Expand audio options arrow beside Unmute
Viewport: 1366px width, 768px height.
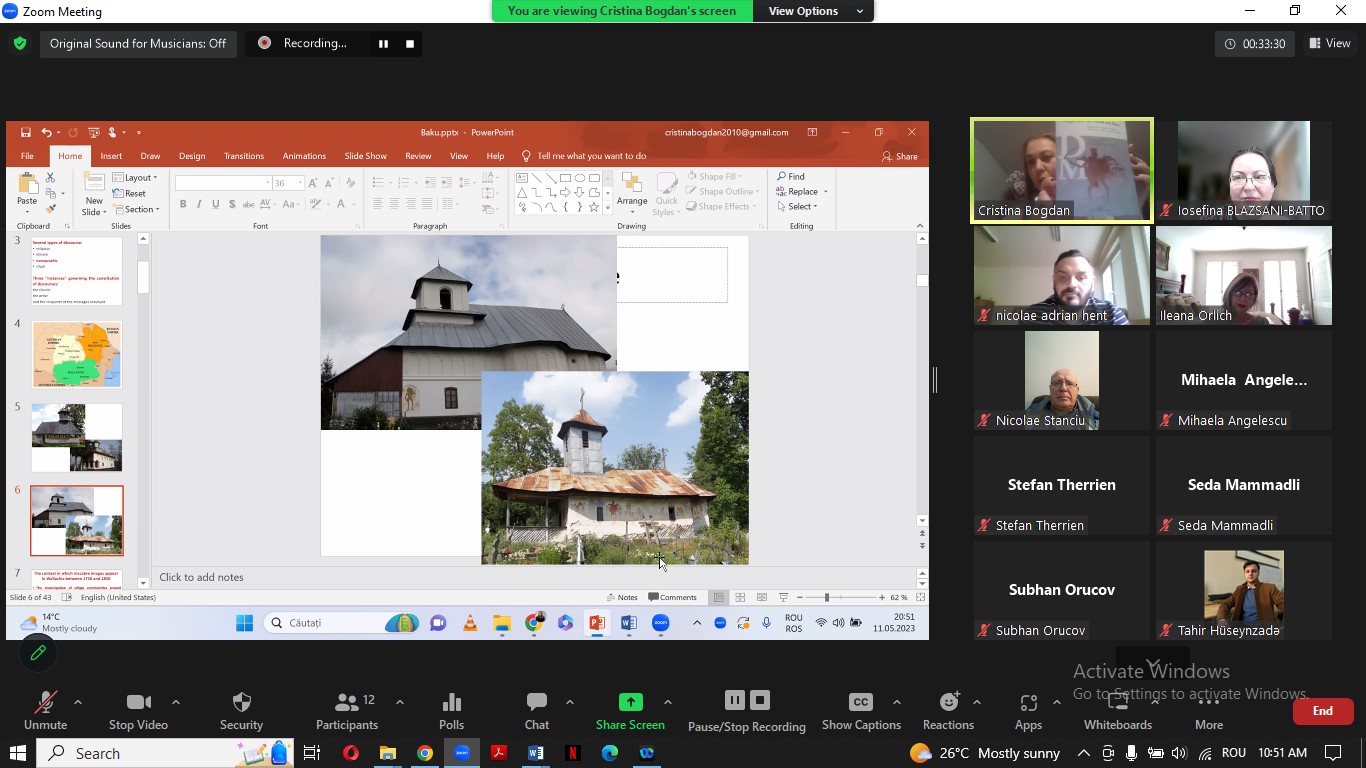pyautogui.click(x=78, y=702)
